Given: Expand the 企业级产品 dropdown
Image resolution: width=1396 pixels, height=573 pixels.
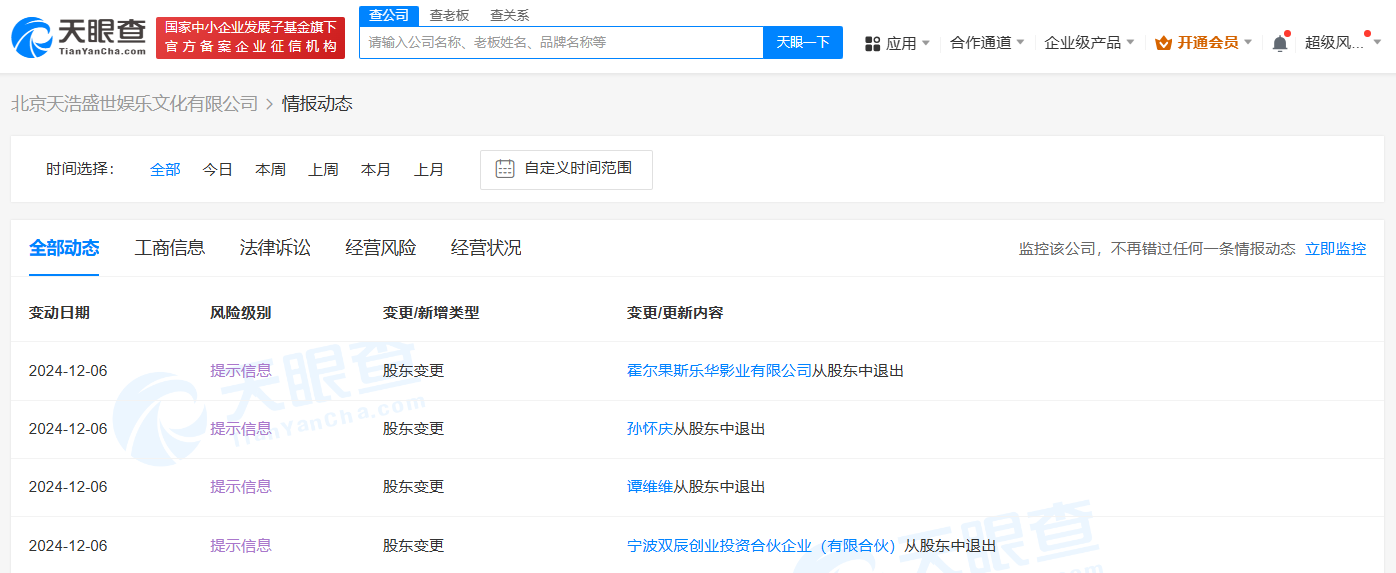Looking at the screenshot, I should [1089, 43].
